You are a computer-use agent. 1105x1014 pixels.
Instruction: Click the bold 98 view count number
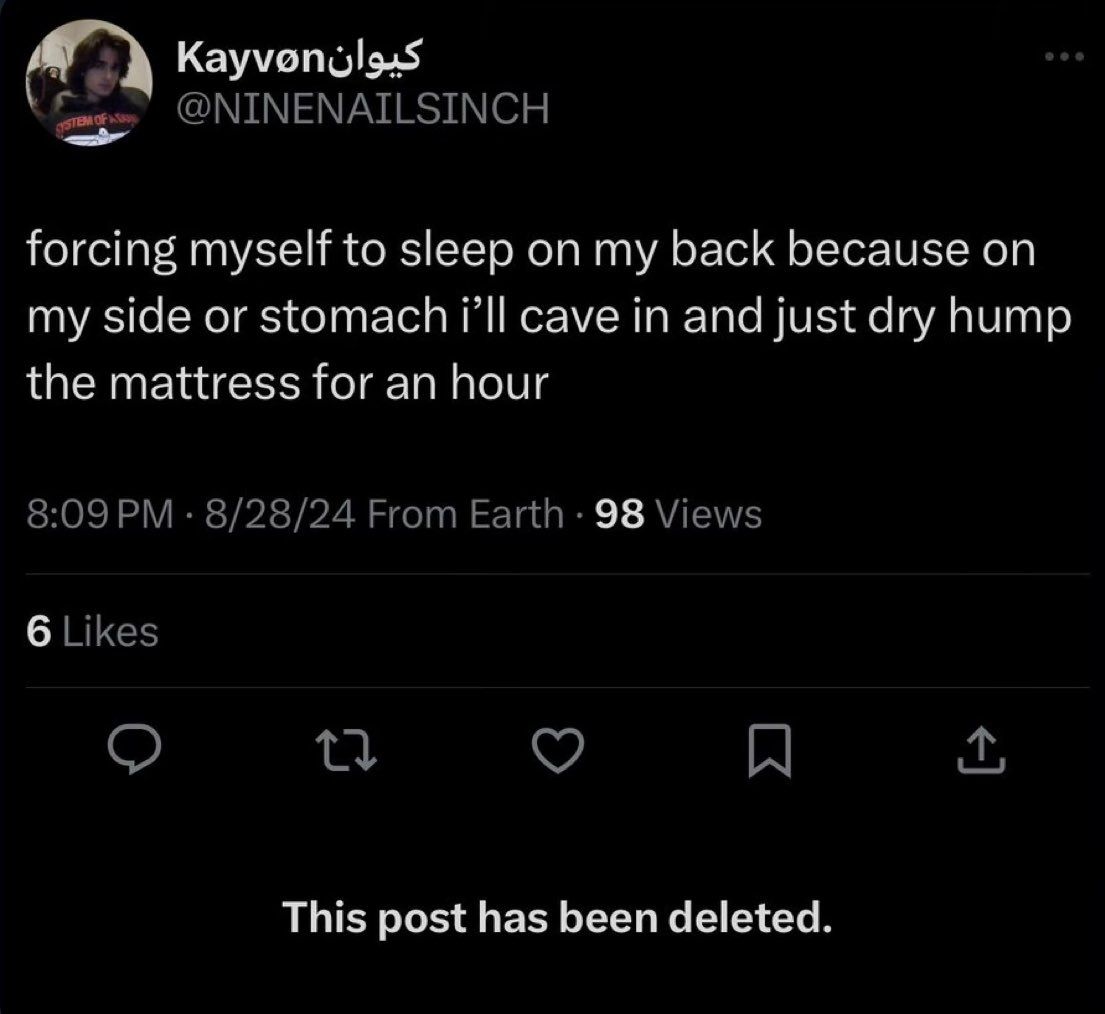click(619, 514)
